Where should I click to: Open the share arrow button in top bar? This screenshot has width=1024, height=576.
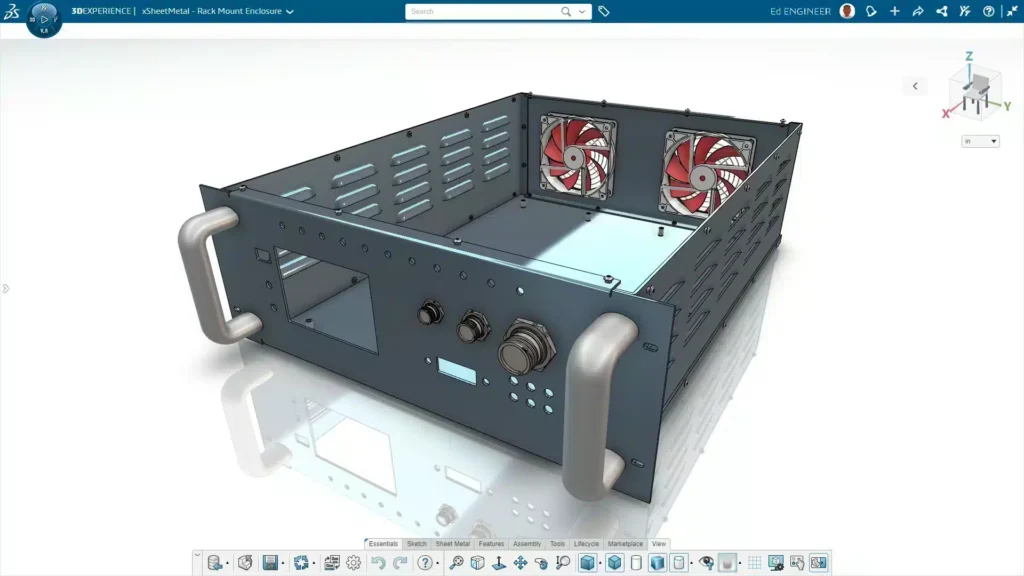(918, 11)
